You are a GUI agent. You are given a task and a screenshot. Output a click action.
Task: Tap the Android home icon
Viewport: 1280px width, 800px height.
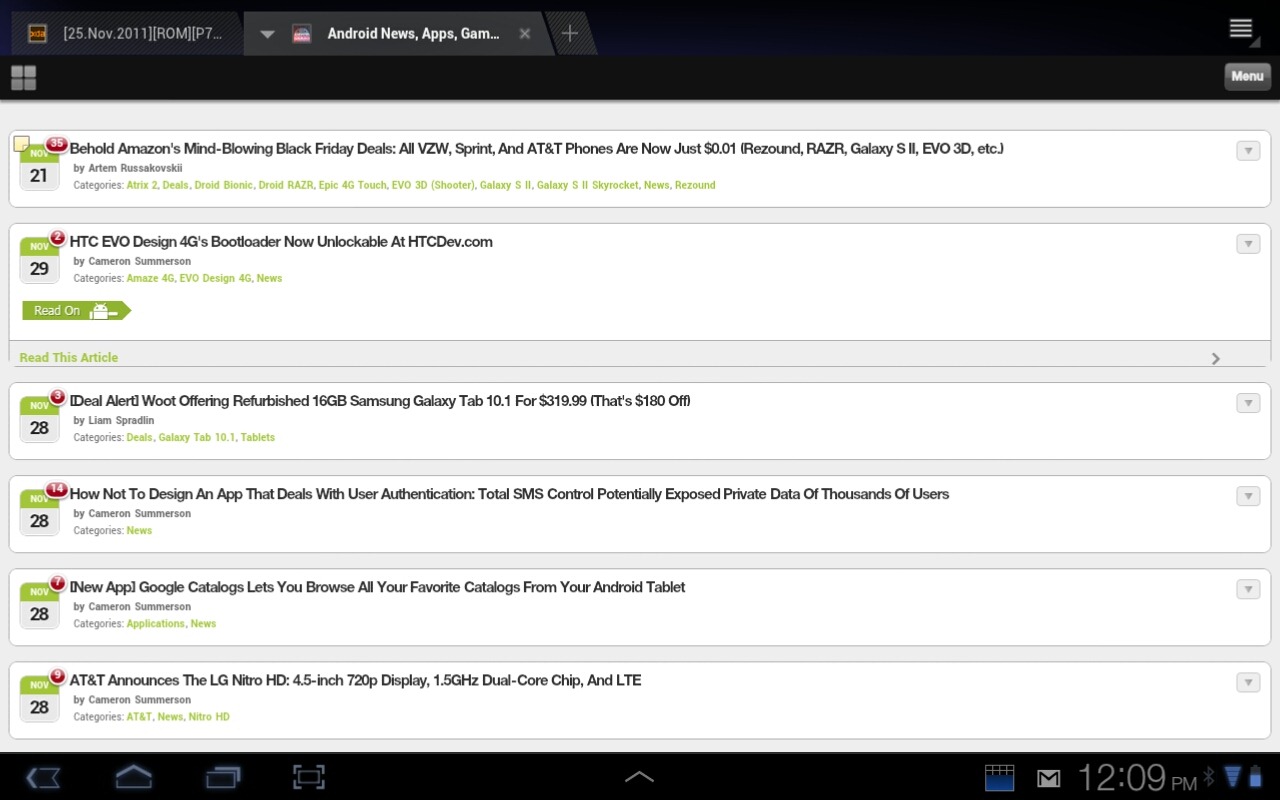pos(134,777)
